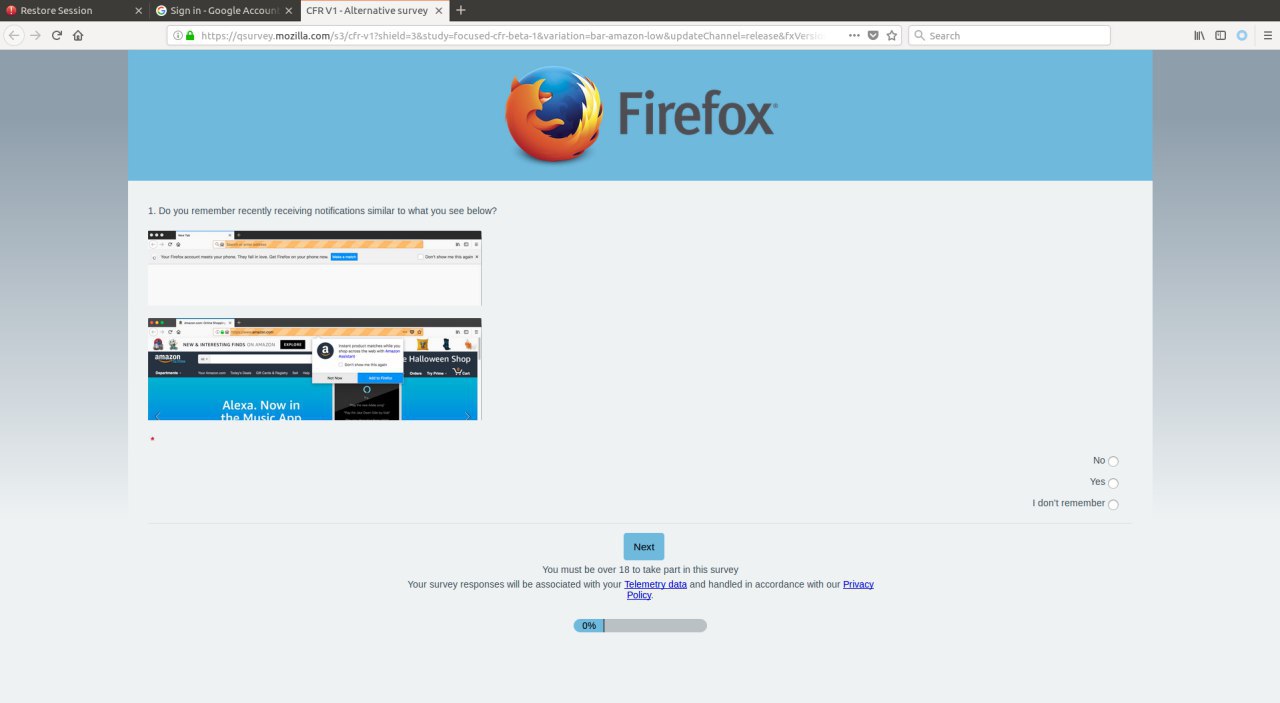The image size is (1280, 703).
Task: Show site information icon in address bar
Action: 178,35
